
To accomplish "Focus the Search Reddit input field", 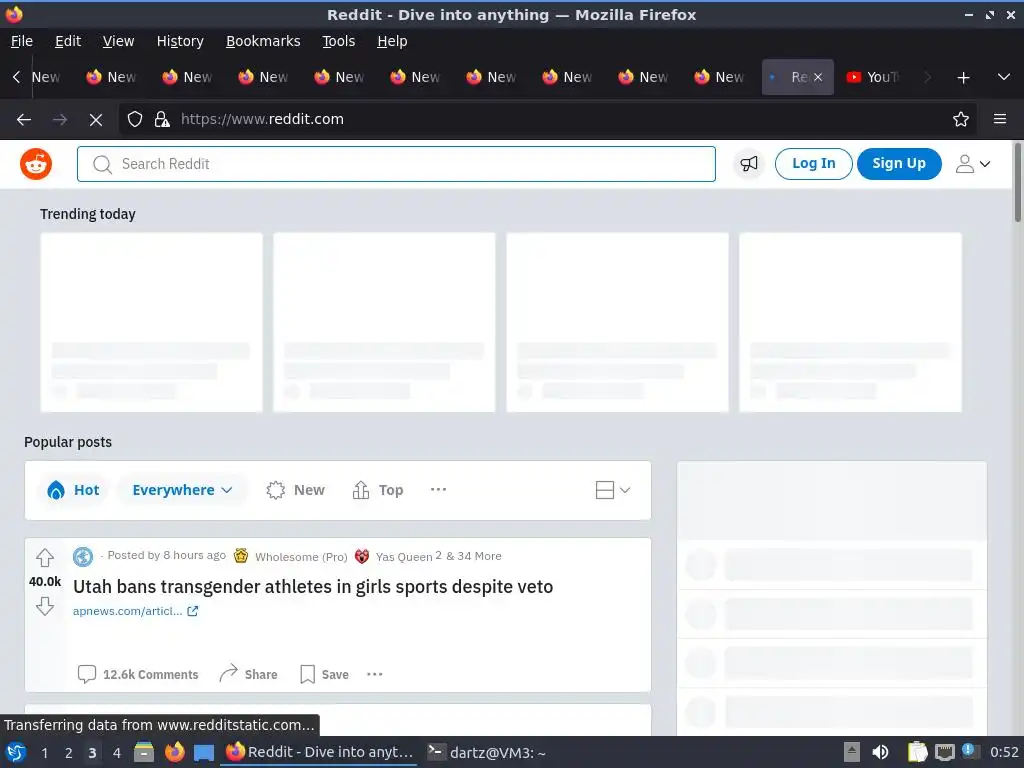I will tap(396, 164).
